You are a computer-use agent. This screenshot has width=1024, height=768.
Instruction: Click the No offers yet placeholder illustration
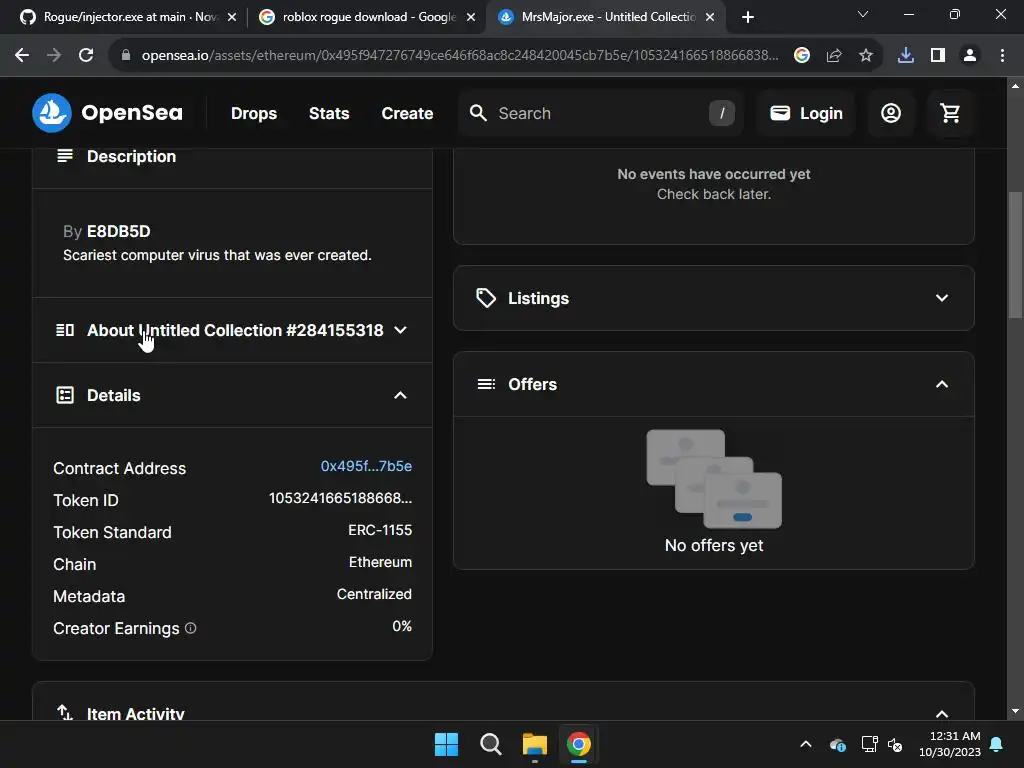[714, 479]
